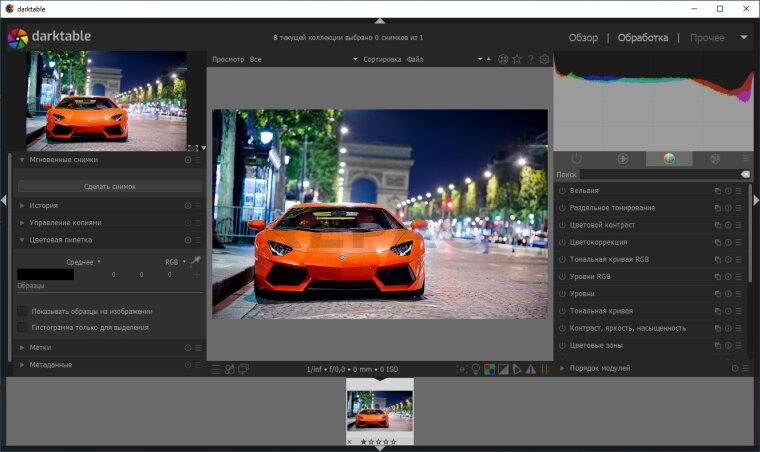Click the 'Сделать снимок' button
The image size is (760, 452).
coord(110,186)
